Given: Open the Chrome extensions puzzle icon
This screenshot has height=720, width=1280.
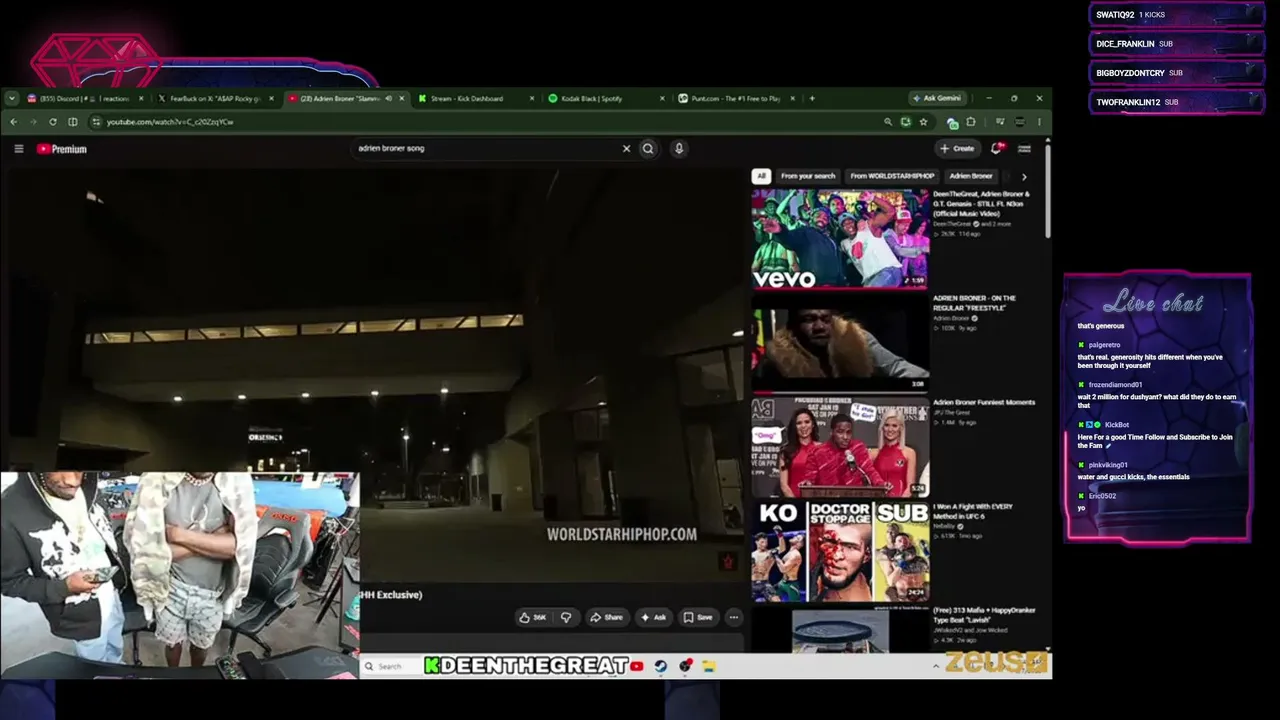Looking at the screenshot, I should click(x=971, y=122).
